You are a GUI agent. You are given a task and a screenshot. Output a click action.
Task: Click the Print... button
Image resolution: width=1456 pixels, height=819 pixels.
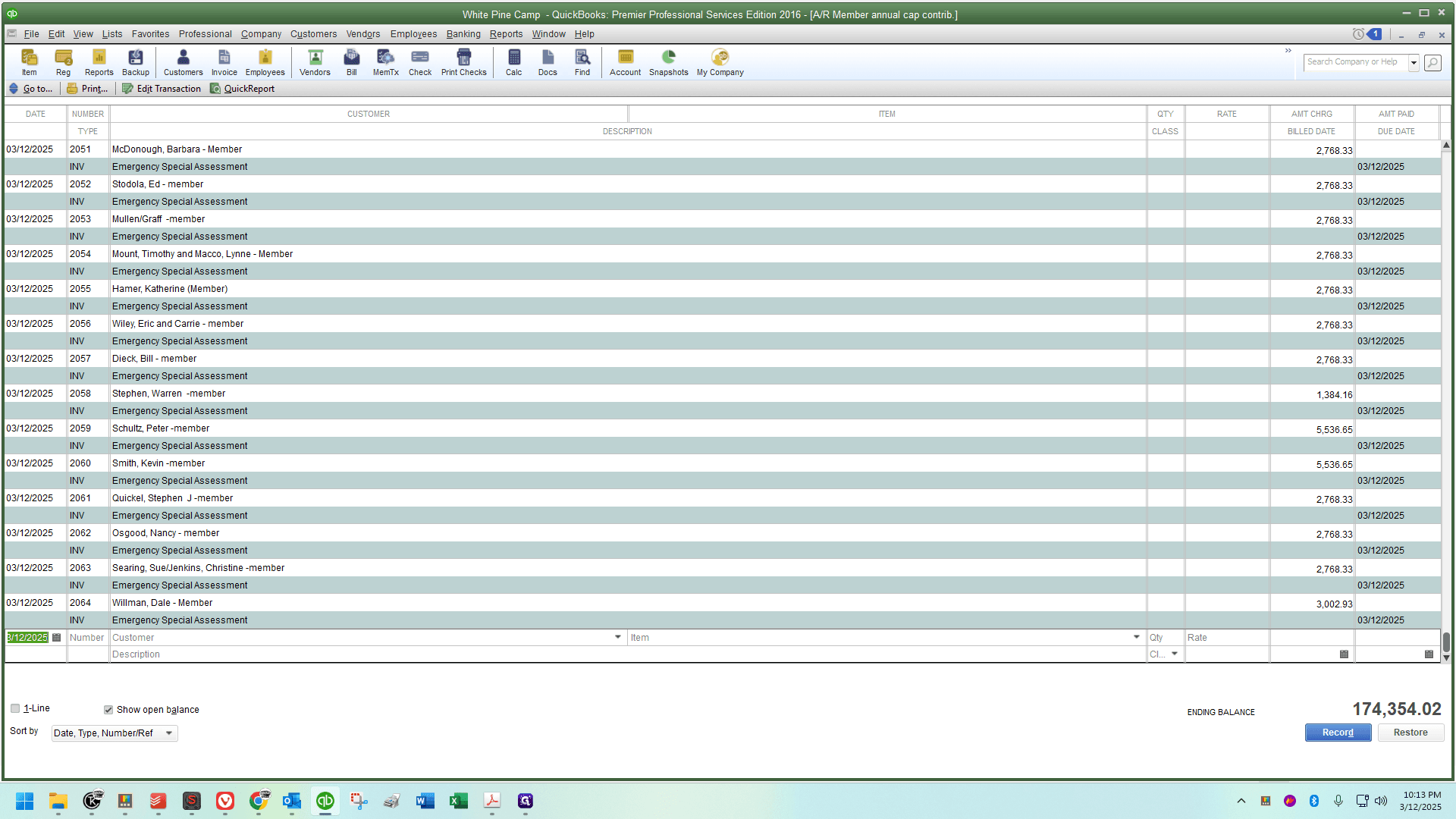point(87,89)
